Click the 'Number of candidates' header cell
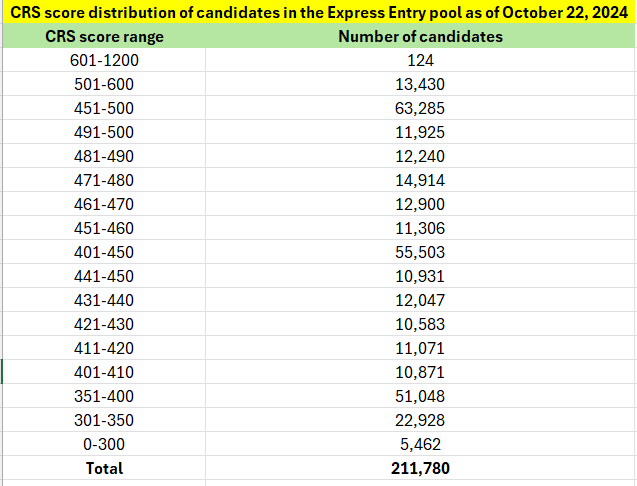This screenshot has width=637, height=486. point(420,36)
